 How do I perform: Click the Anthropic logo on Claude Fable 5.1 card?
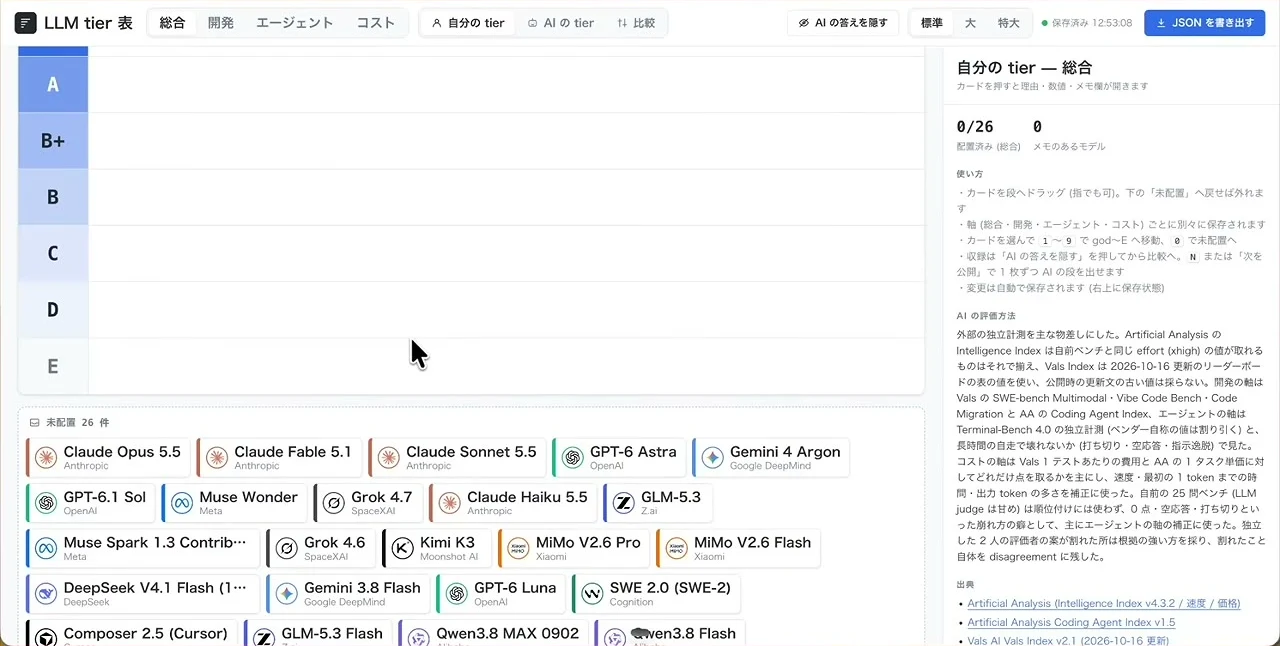click(217, 458)
